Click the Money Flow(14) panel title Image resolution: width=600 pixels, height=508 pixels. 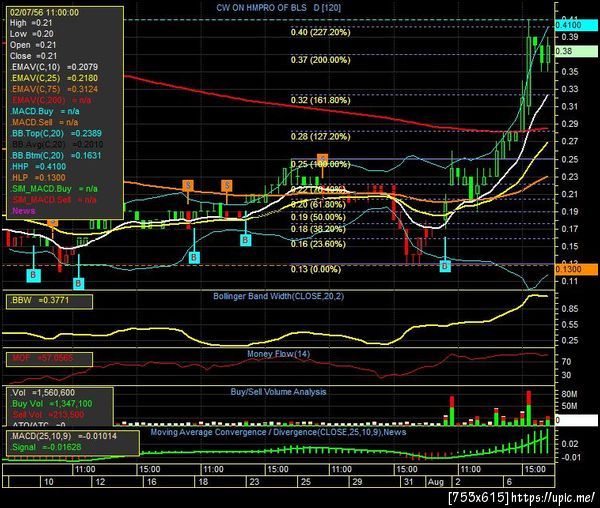278,354
